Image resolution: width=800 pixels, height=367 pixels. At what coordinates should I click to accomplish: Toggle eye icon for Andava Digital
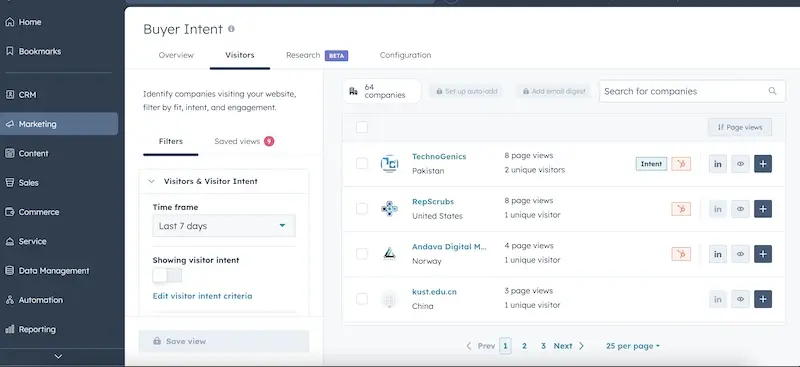pyautogui.click(x=740, y=254)
